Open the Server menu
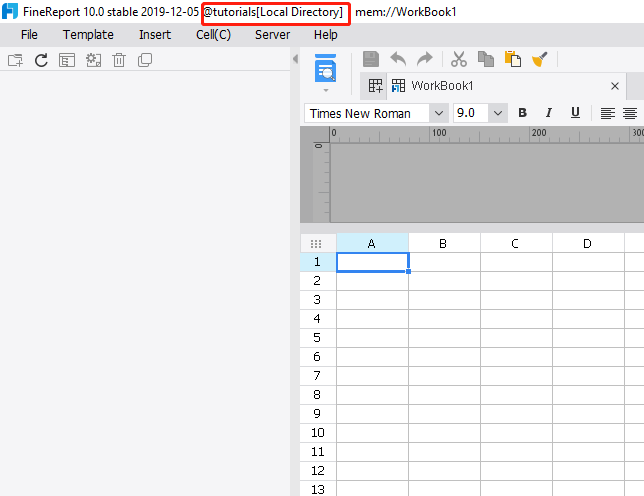 (x=272, y=35)
